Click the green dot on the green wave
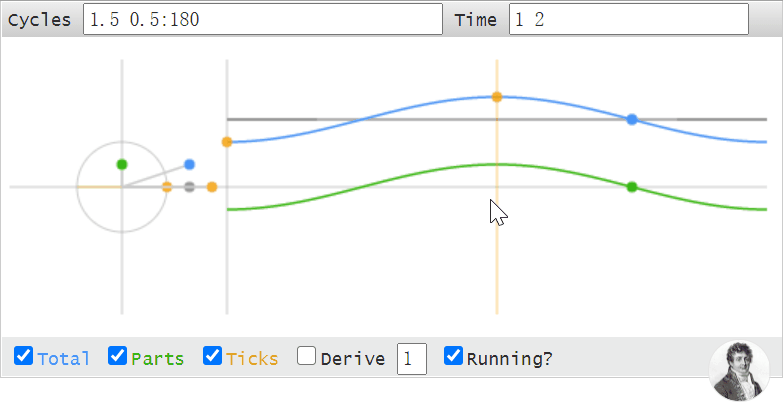783x402 pixels. point(632,187)
